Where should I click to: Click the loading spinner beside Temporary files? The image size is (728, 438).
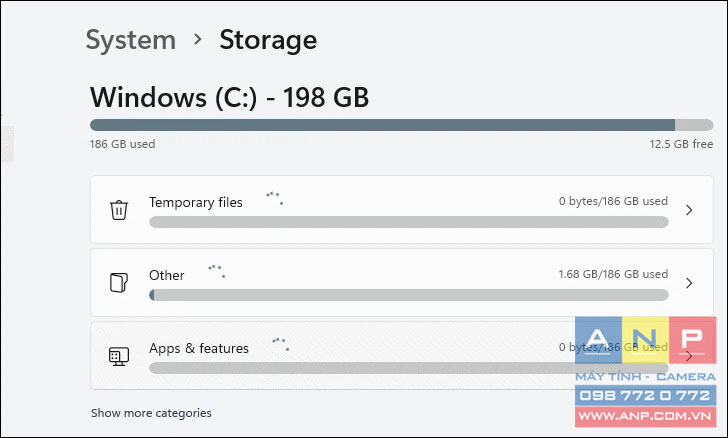(274, 198)
